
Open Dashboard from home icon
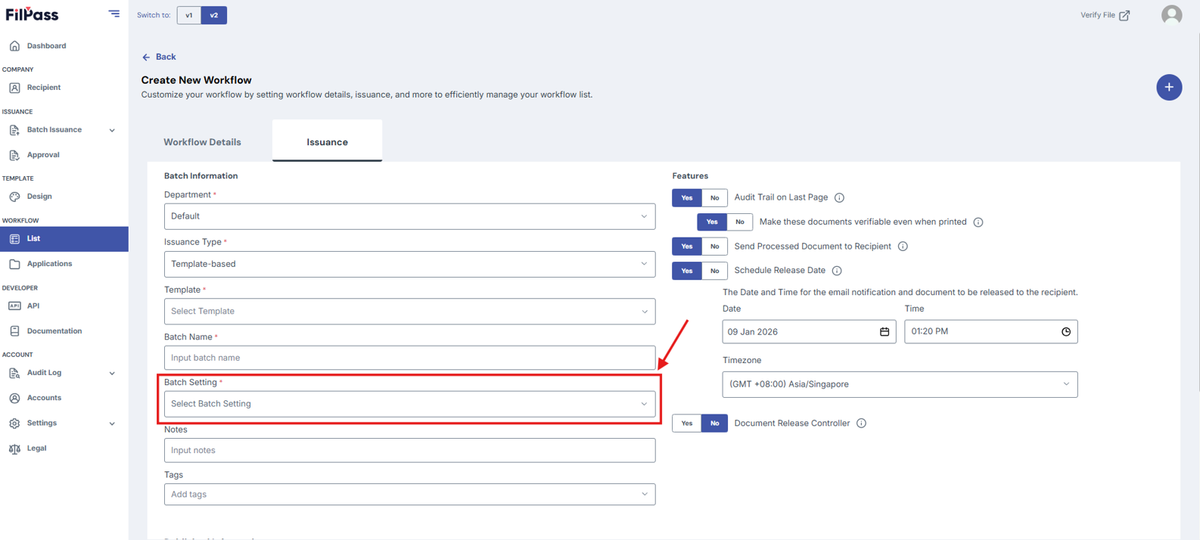(15, 46)
